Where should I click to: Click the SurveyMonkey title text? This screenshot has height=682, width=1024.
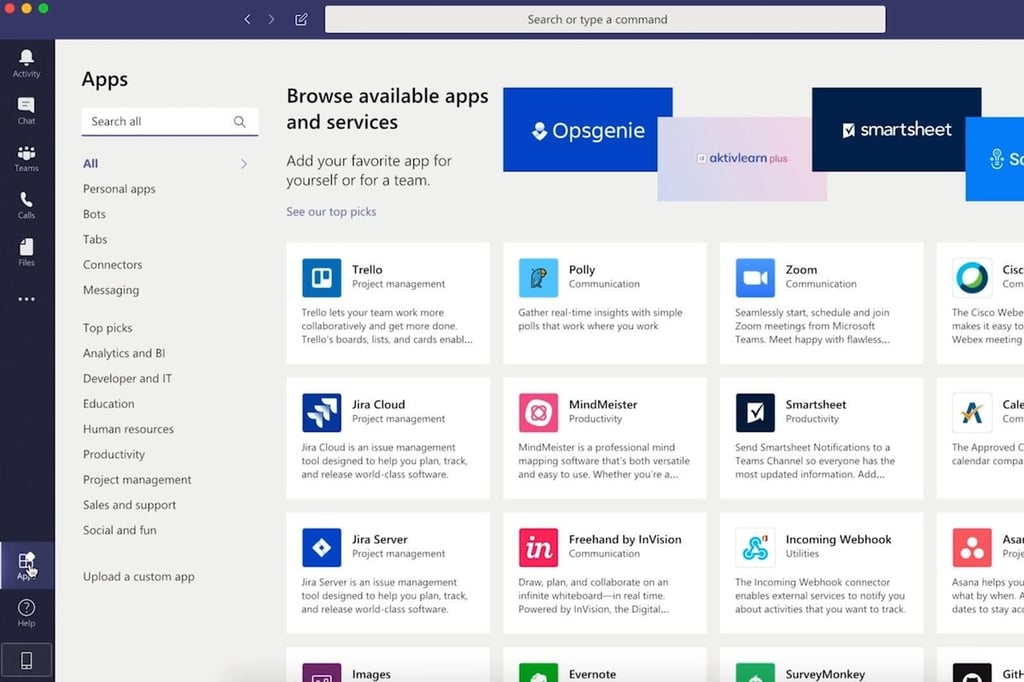point(825,674)
